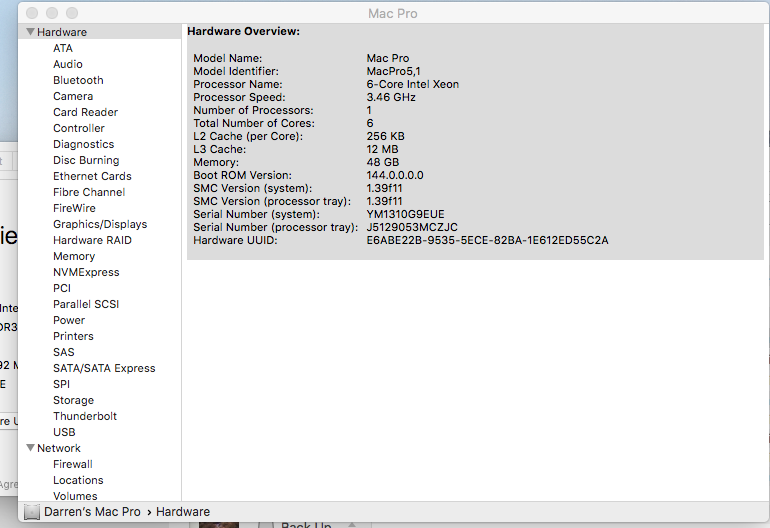The height and width of the screenshot is (528, 770).
Task: Open Parallel SCSI entry
Action: point(86,304)
